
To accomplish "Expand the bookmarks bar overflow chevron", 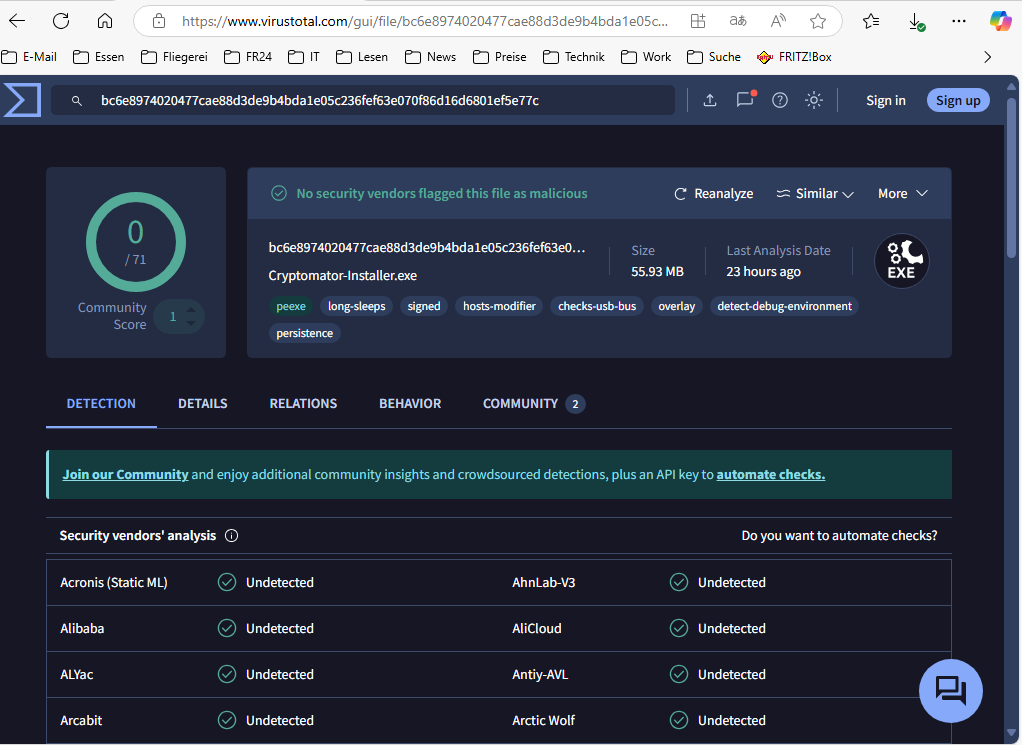I will (988, 57).
